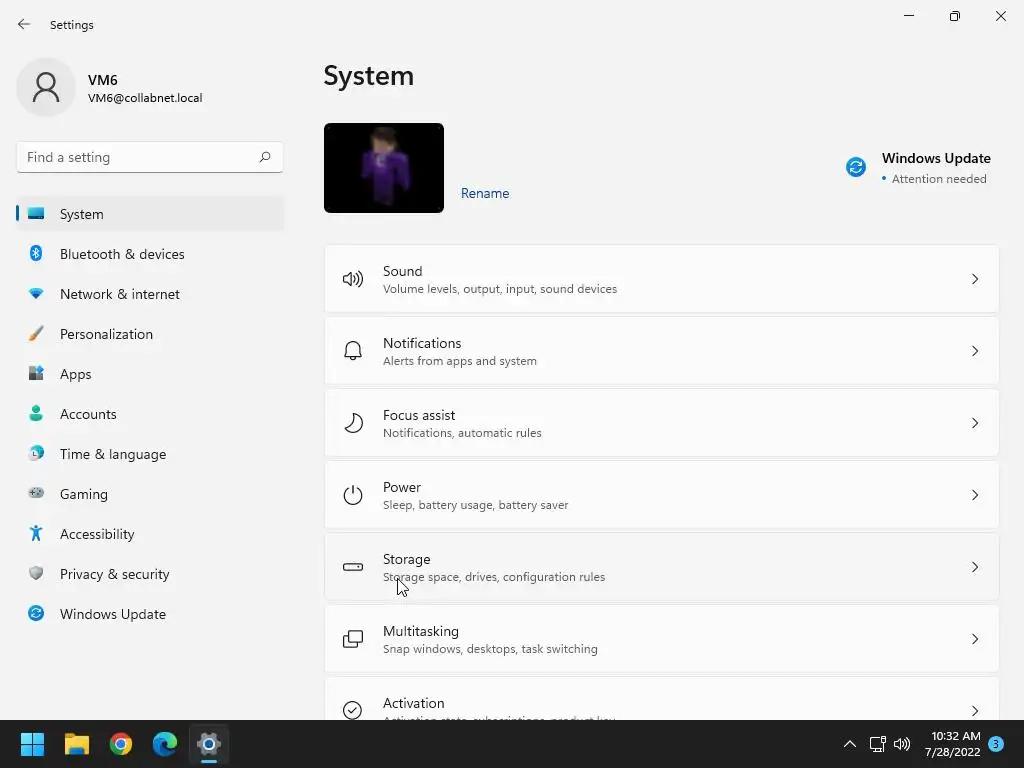Click the VM6 user avatar icon
This screenshot has width=1024, height=768.
click(x=46, y=87)
